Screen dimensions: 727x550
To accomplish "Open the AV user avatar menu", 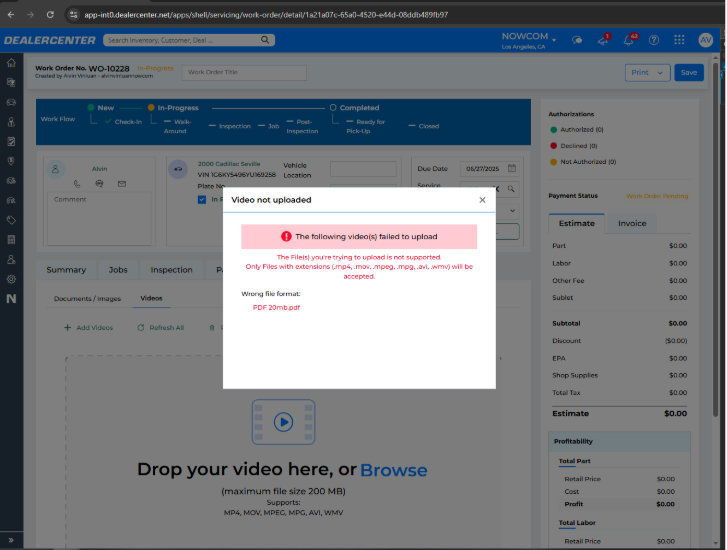I will tap(705, 40).
